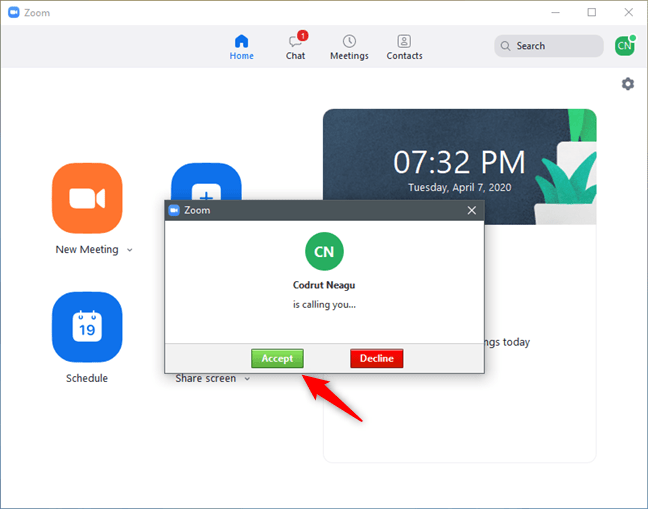The height and width of the screenshot is (509, 648).
Task: Click the magnifier icon in the Search box
Action: (x=505, y=46)
